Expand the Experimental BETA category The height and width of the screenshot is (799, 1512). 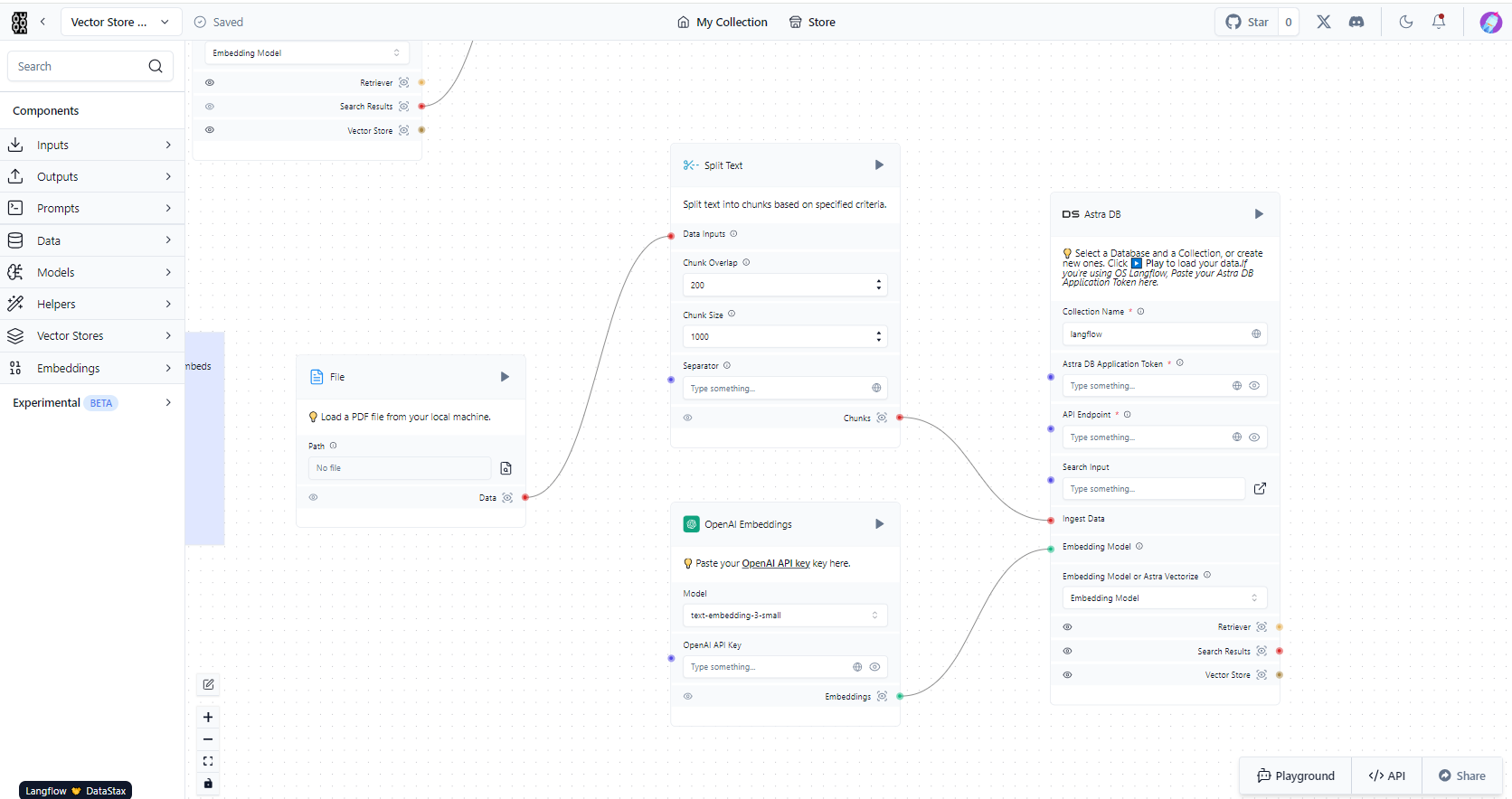coord(92,402)
